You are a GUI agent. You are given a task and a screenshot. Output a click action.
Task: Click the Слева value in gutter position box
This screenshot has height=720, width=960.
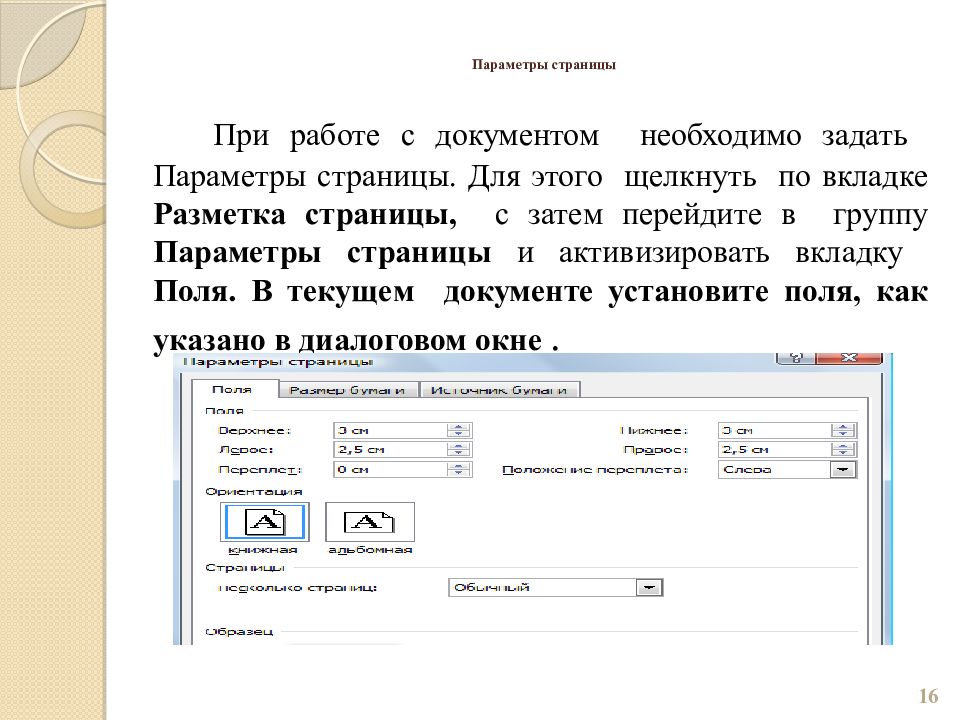[x=748, y=470]
